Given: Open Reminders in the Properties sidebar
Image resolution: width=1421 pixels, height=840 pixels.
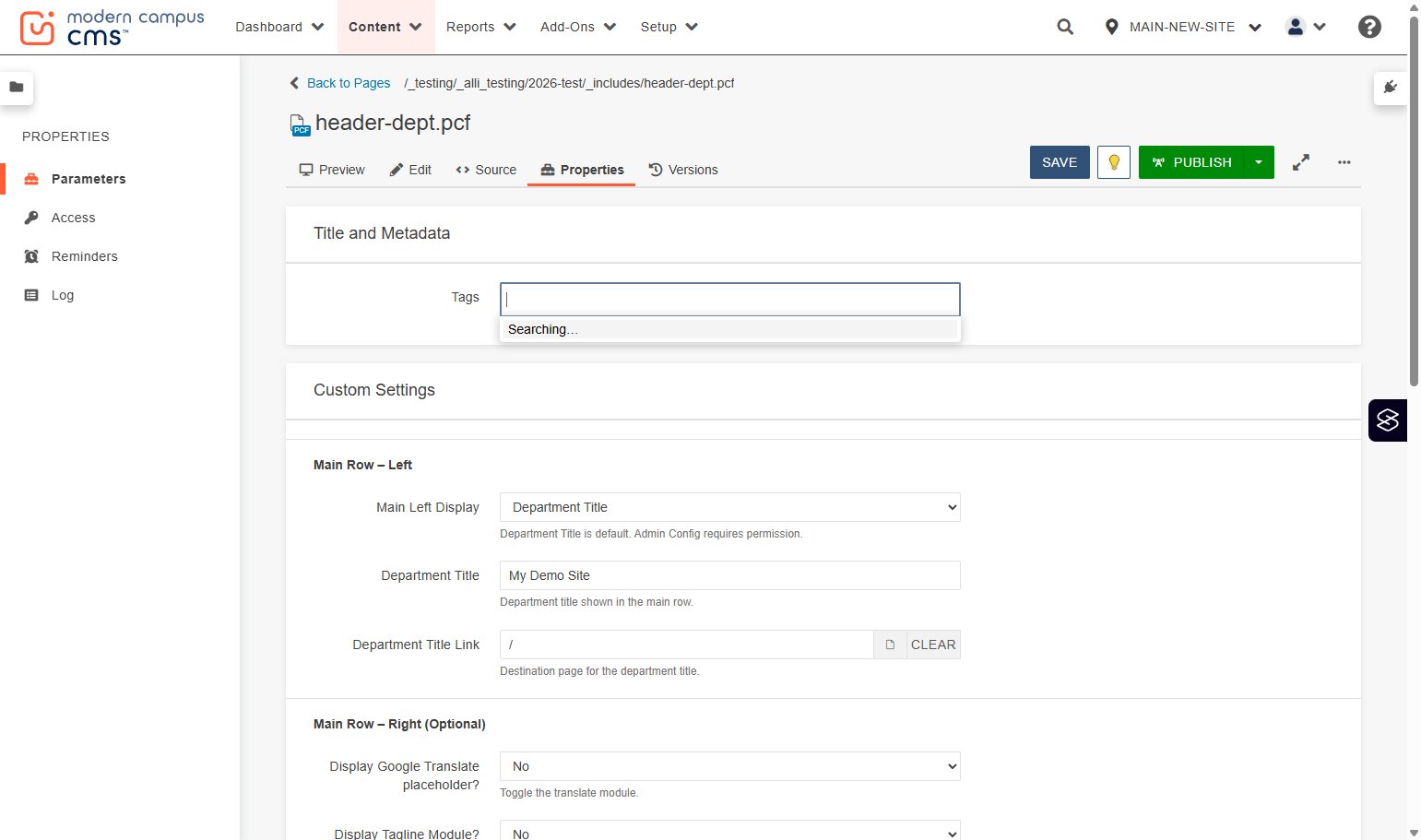Looking at the screenshot, I should click(85, 256).
